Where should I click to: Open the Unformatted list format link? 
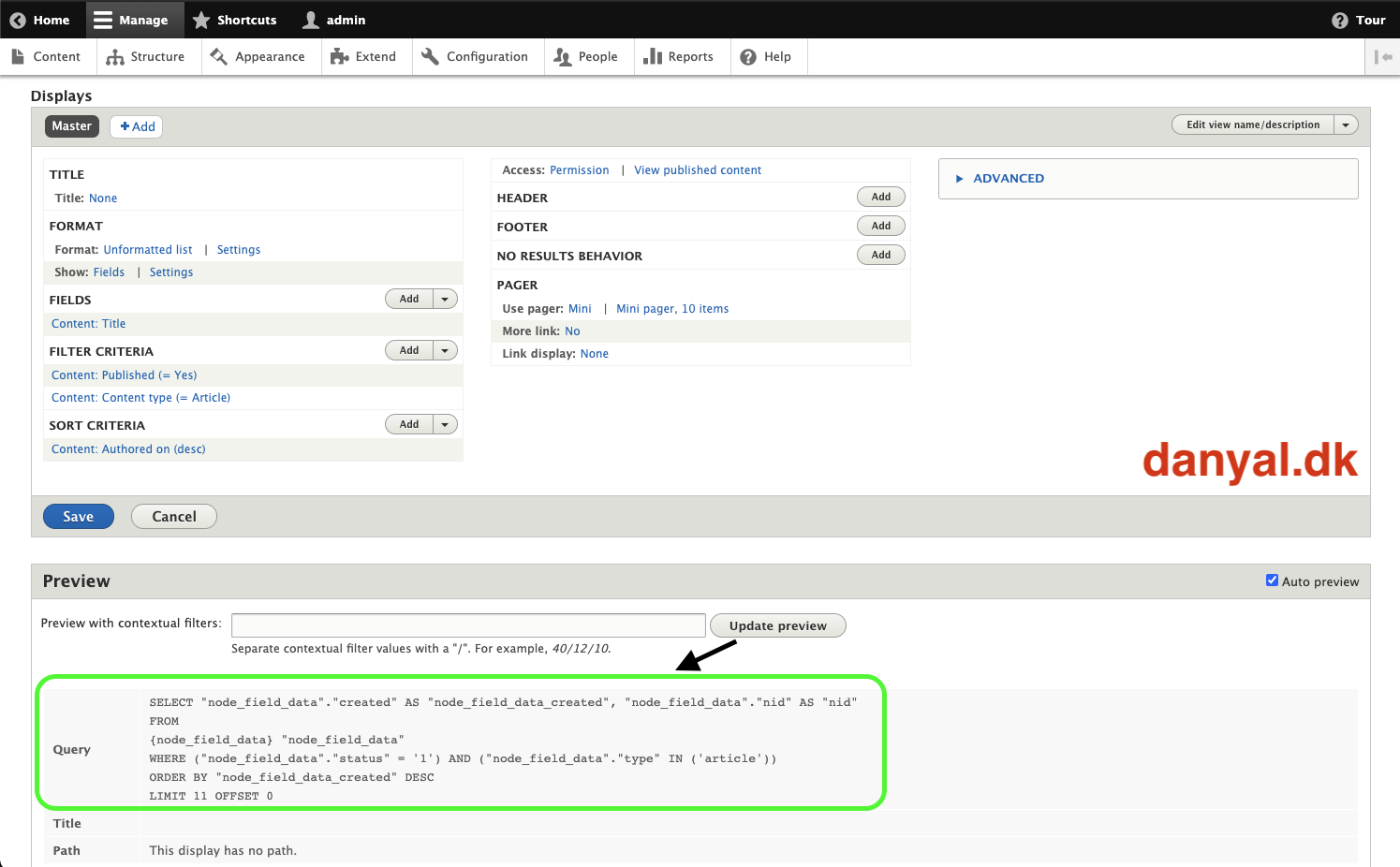(148, 250)
